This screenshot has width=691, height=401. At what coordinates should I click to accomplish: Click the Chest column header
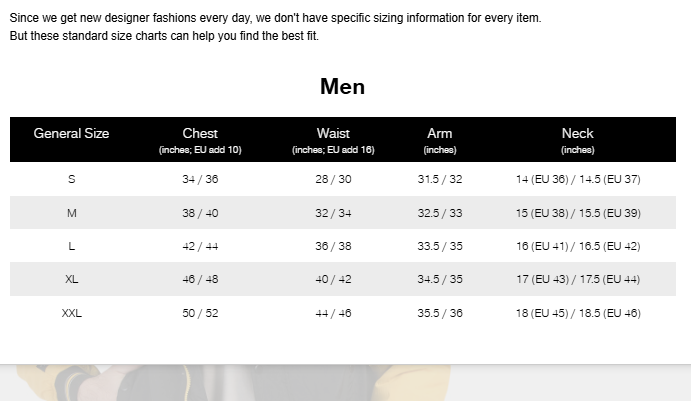(200, 134)
